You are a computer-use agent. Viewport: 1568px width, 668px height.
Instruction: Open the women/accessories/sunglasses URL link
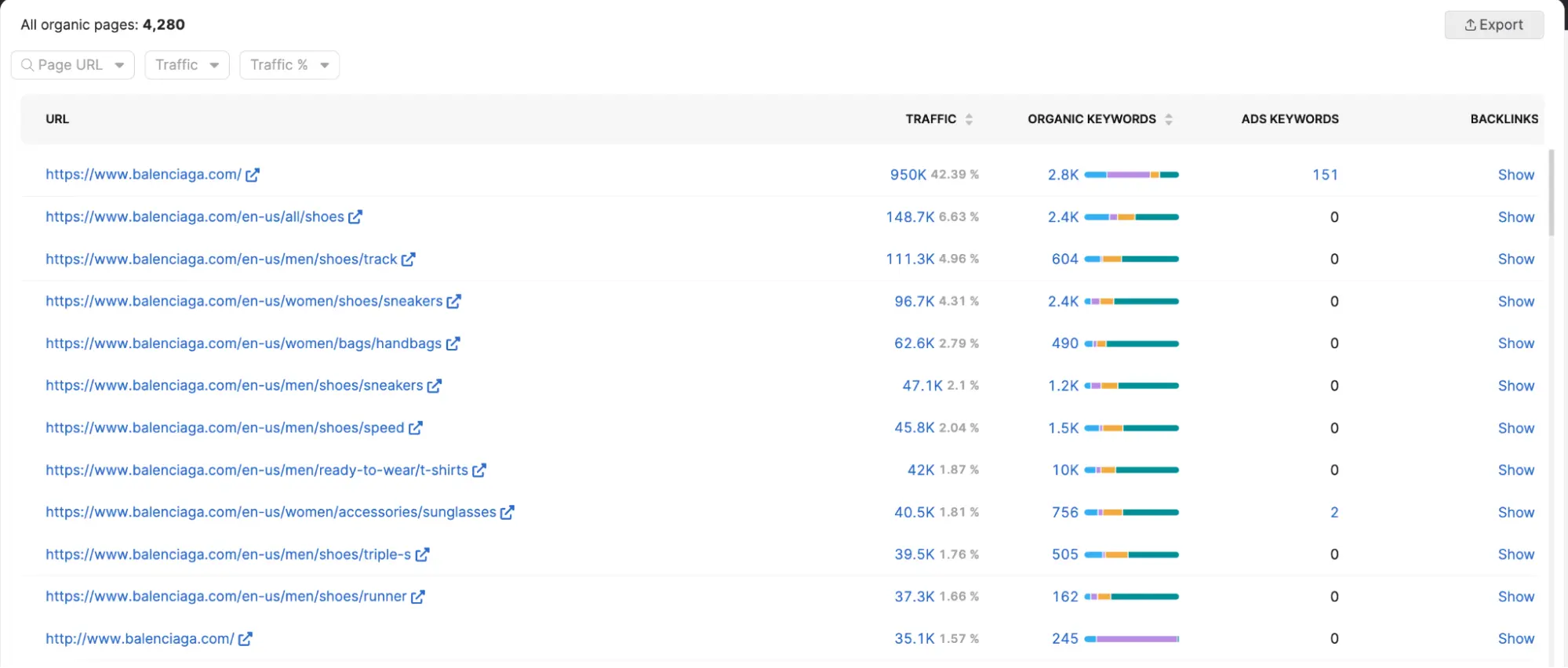(271, 513)
